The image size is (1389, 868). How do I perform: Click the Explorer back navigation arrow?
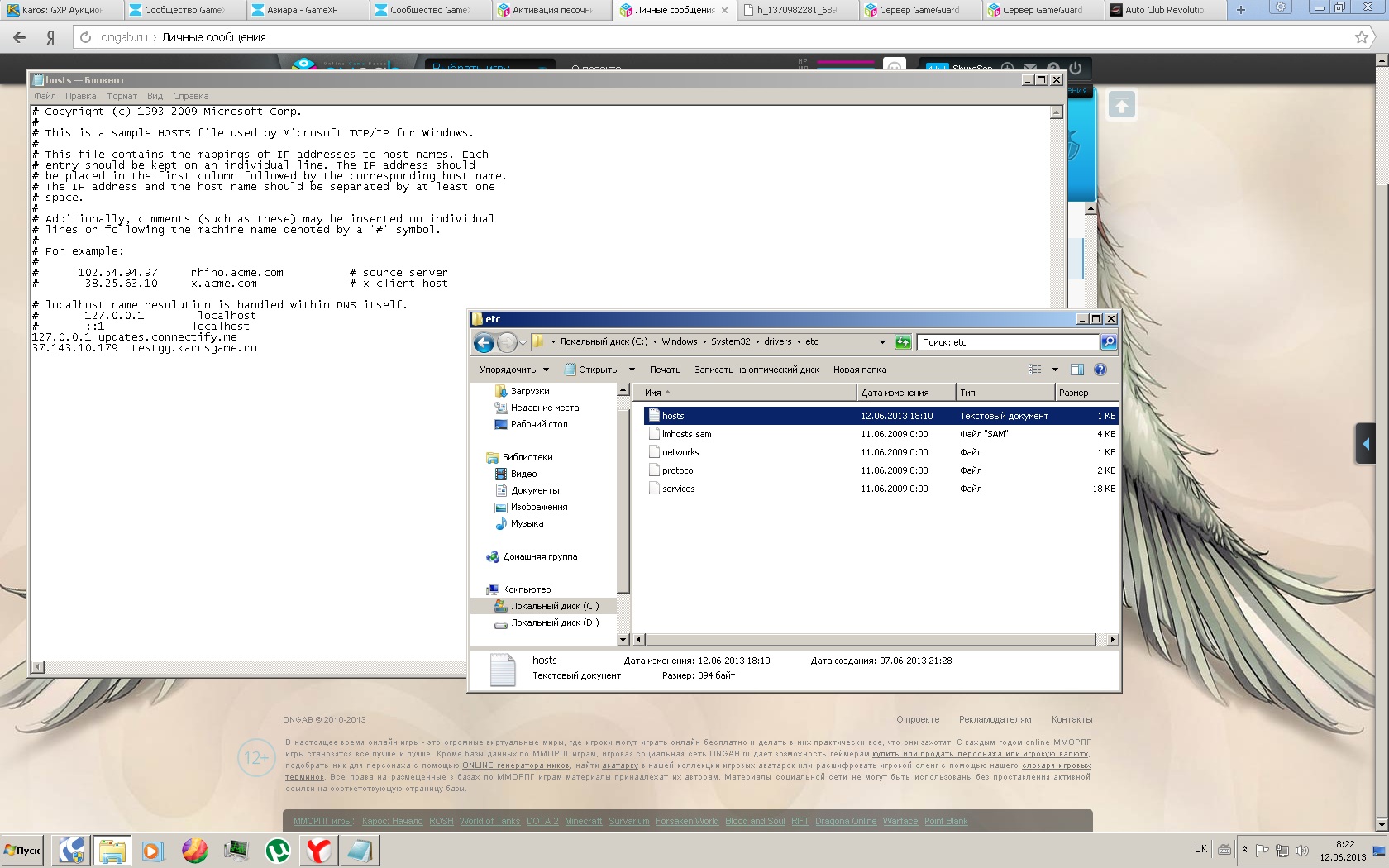[484, 342]
